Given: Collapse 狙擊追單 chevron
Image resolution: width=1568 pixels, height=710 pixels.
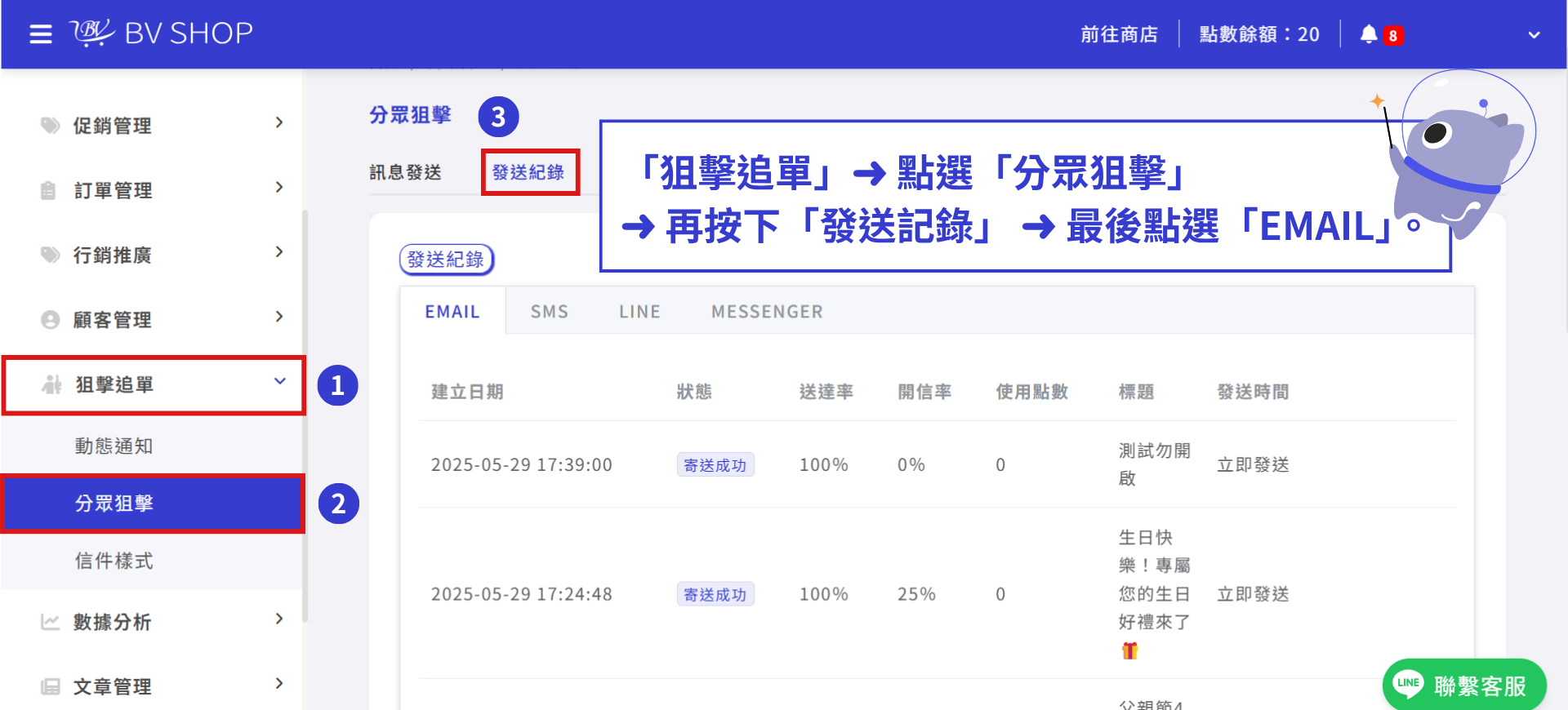Looking at the screenshot, I should [x=280, y=381].
